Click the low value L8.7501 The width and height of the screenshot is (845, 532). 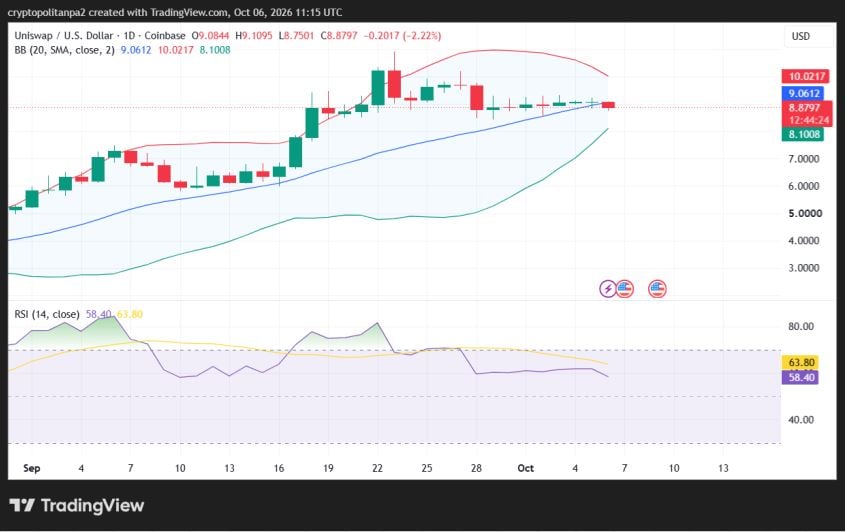pos(296,36)
